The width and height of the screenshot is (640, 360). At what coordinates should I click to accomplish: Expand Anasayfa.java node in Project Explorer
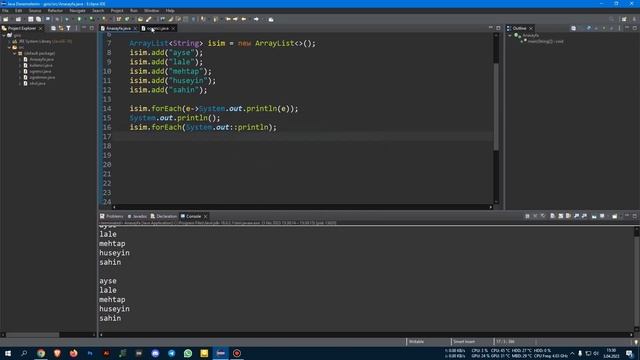tap(20, 60)
